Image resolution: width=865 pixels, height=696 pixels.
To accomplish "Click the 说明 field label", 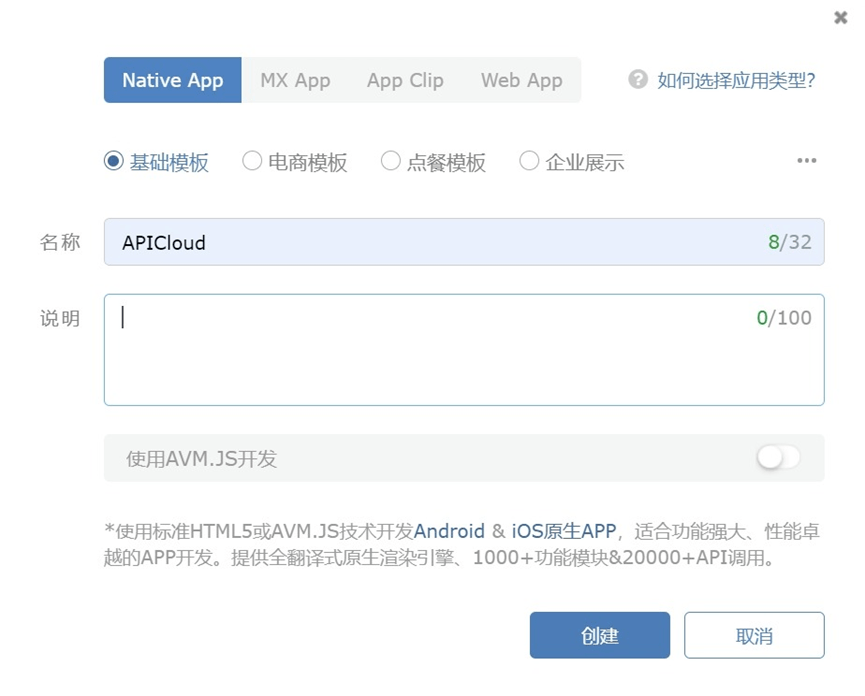I will [60, 318].
